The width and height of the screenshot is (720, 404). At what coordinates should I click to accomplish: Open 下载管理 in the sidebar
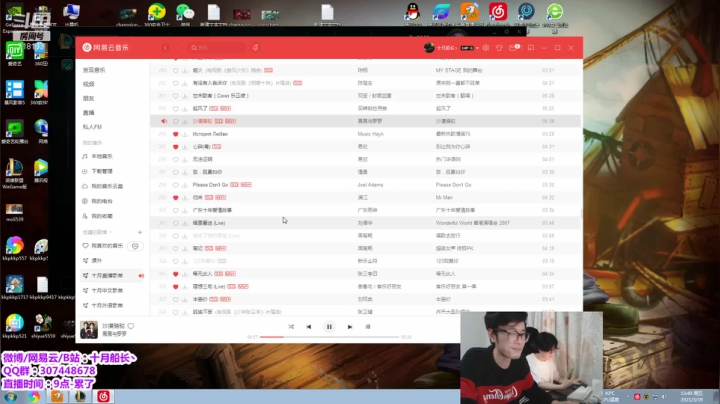click(x=101, y=171)
